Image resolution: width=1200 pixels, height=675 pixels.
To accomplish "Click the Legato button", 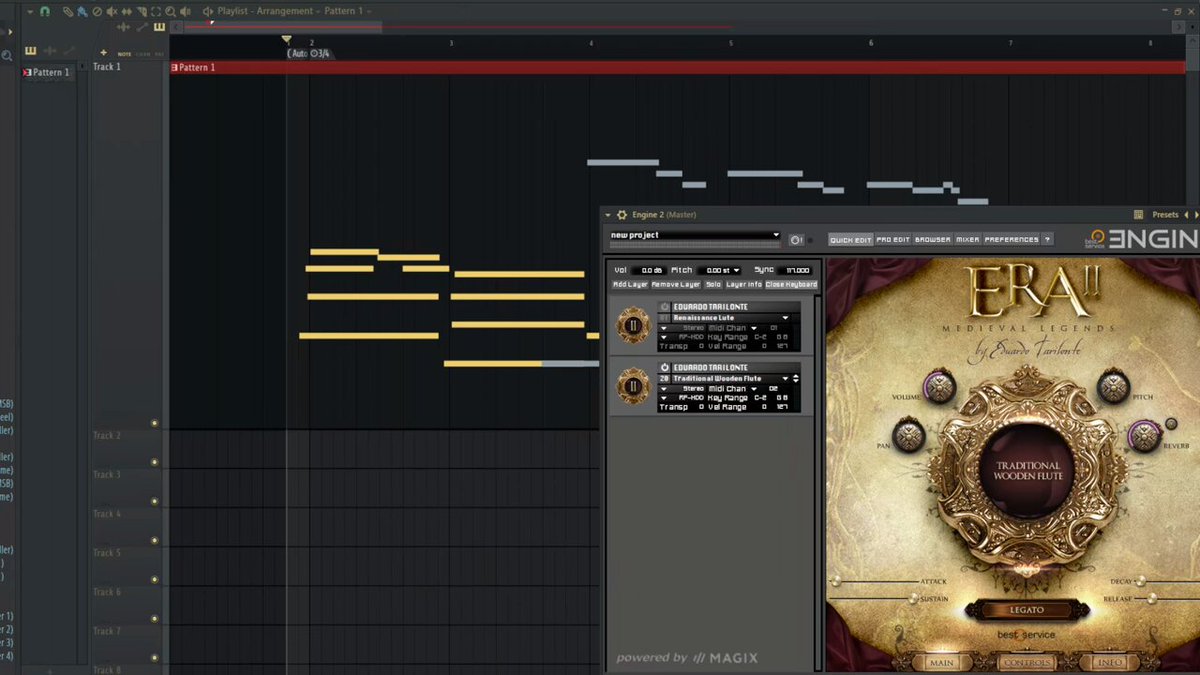I will pyautogui.click(x=1026, y=609).
